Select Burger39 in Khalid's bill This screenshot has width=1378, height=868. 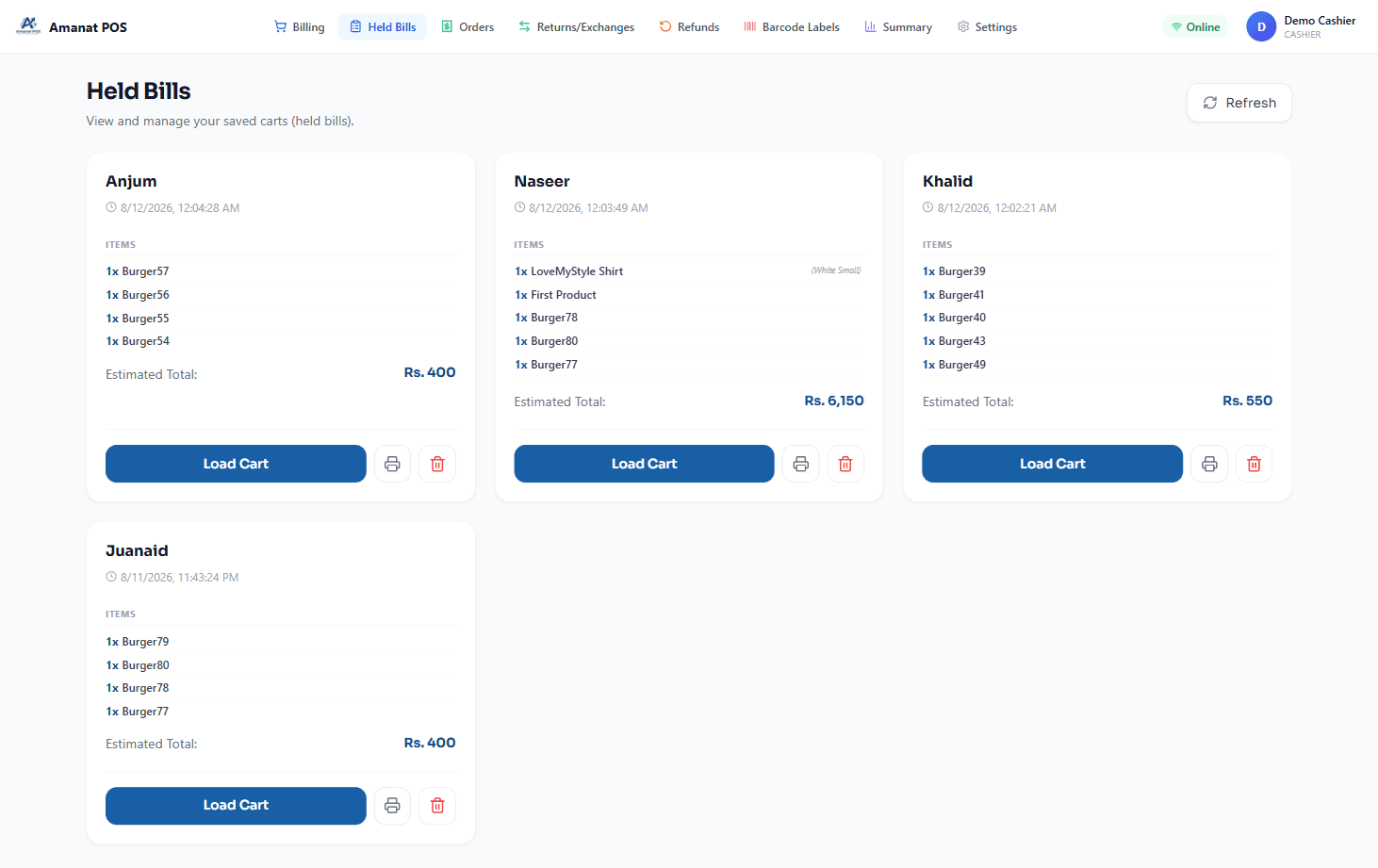(x=954, y=271)
